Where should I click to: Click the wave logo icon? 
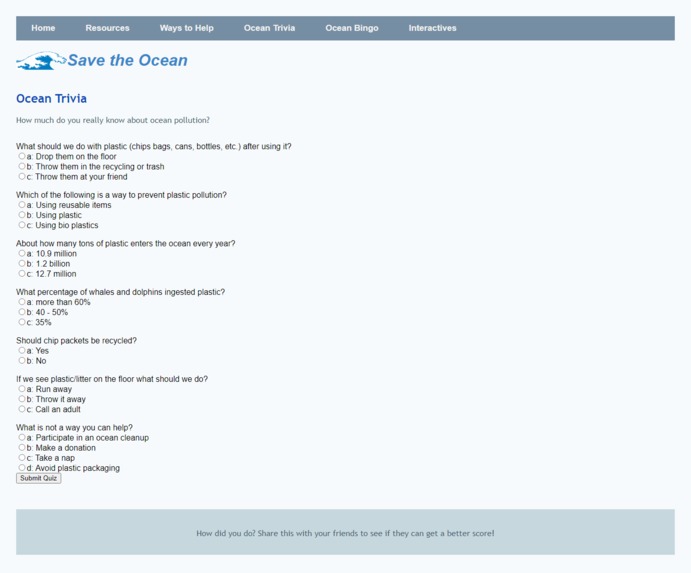point(41,61)
